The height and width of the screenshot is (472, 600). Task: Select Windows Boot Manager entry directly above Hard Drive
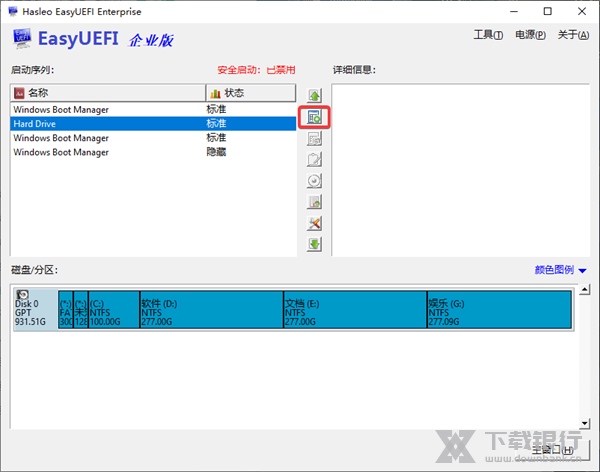(x=153, y=109)
